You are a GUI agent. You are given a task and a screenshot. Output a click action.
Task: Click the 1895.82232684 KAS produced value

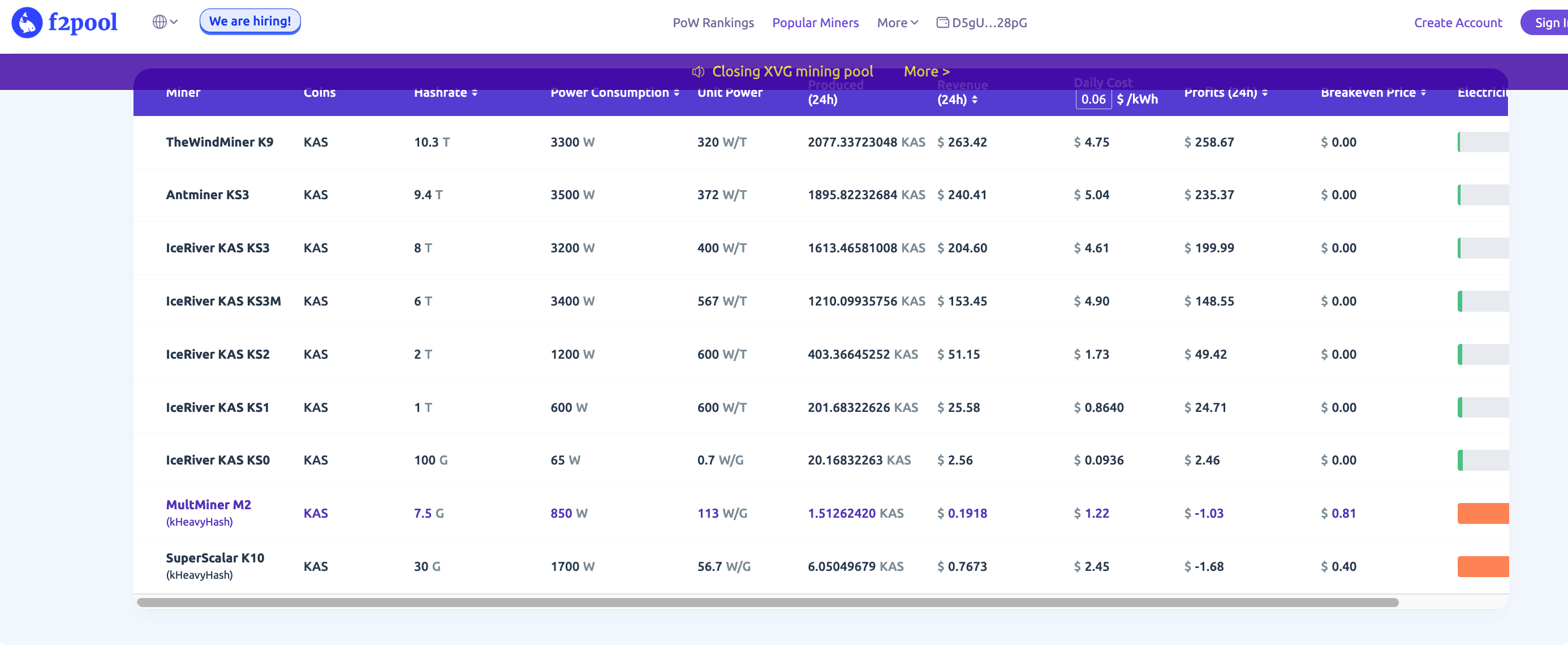[x=865, y=195]
